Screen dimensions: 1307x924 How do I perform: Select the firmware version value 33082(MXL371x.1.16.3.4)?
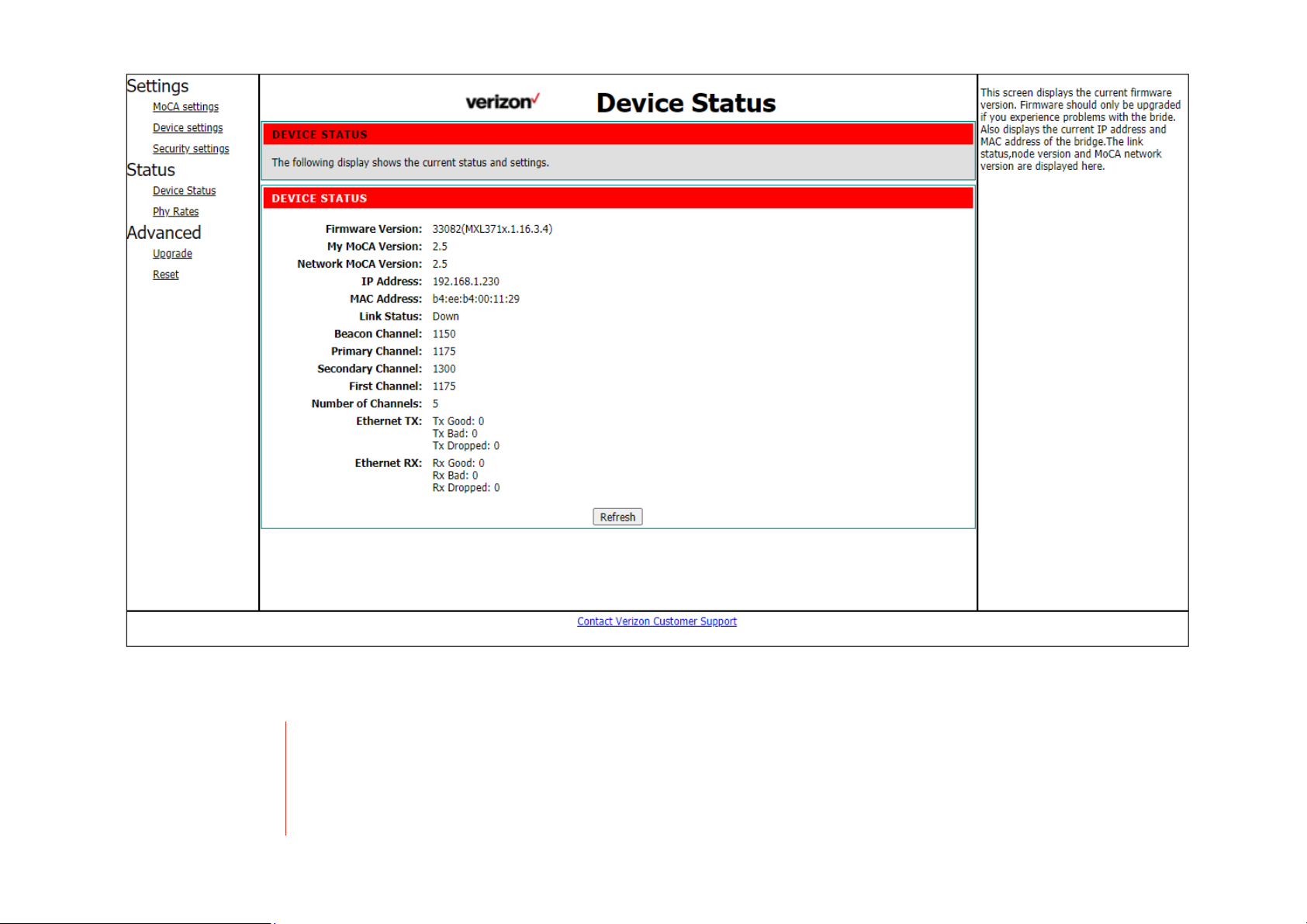tap(493, 229)
